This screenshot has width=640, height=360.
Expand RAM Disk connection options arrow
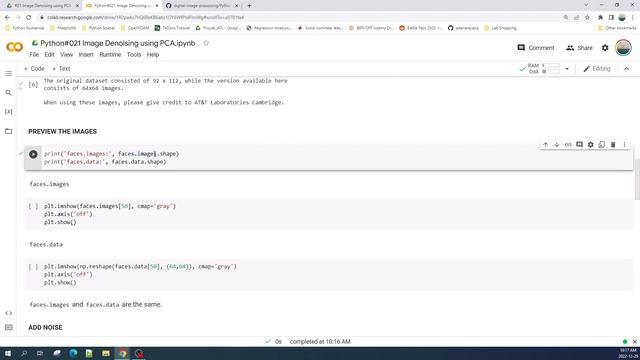[567, 69]
